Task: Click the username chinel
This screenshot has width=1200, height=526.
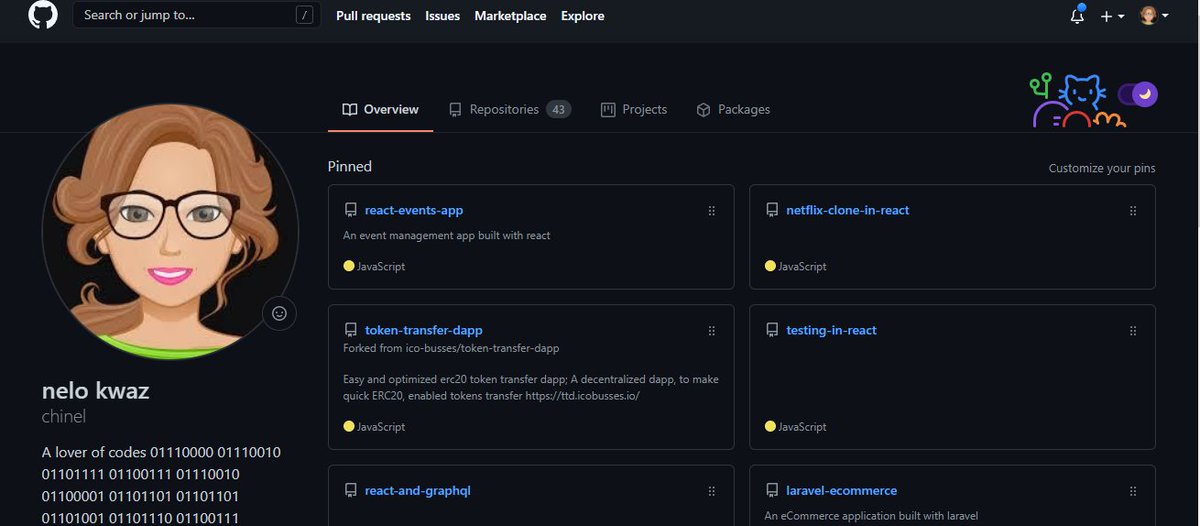Action: pos(64,416)
